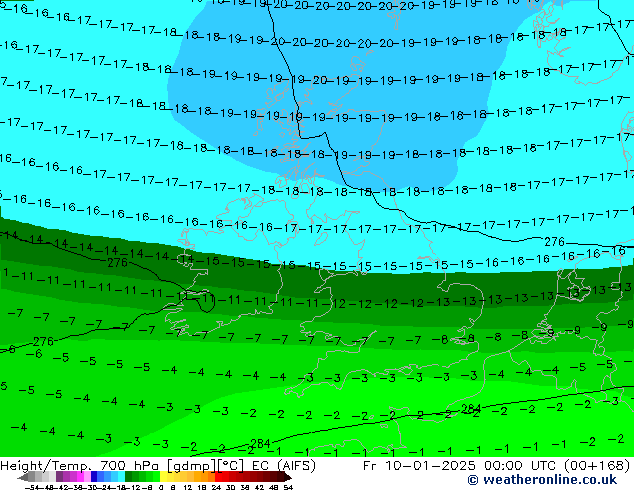
Task: Click the 54 value on the legend scale
Action: (x=288, y=487)
